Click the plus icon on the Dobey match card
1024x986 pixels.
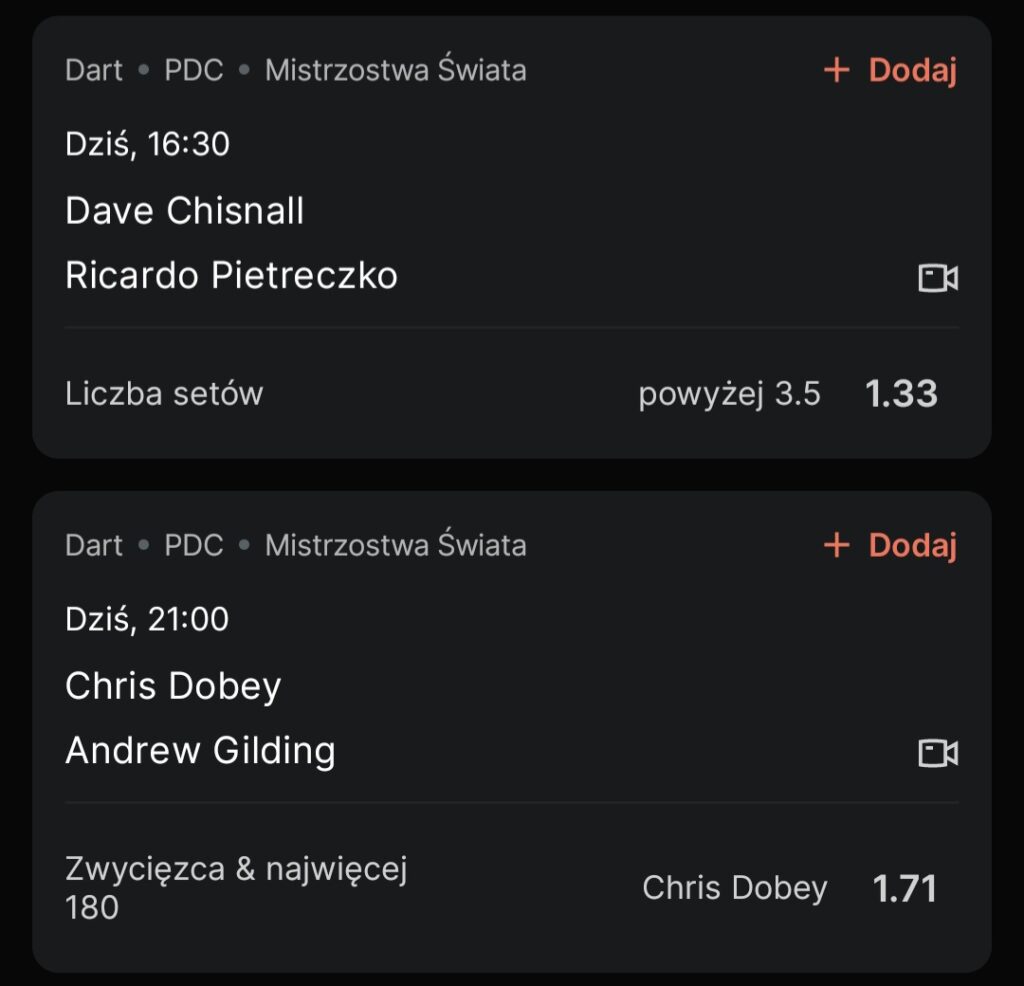[x=836, y=545]
